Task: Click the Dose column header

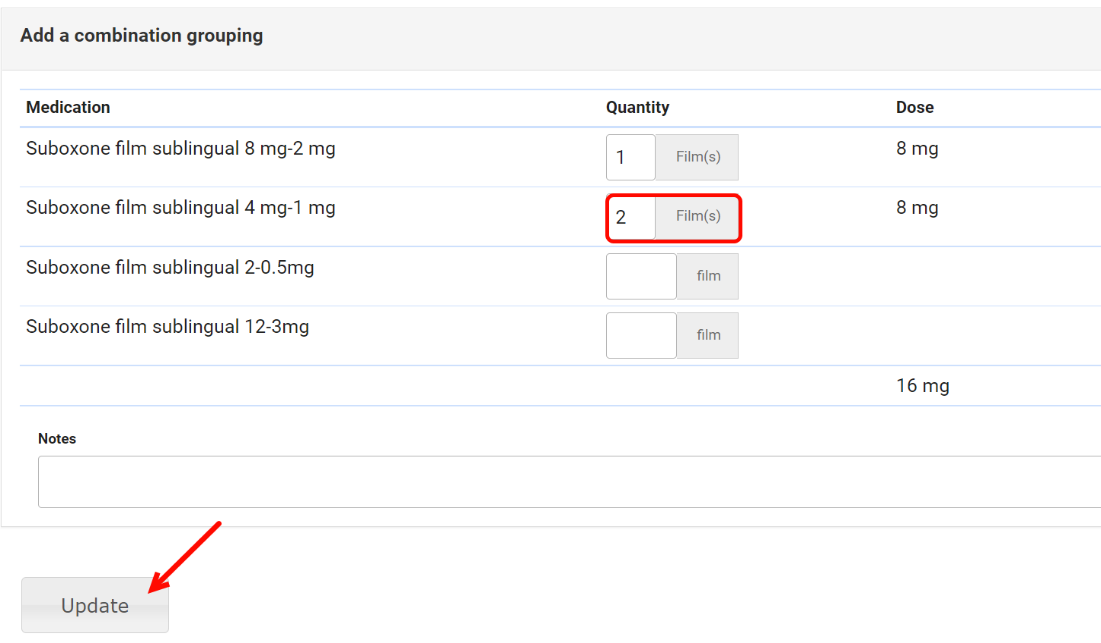Action: pos(914,107)
